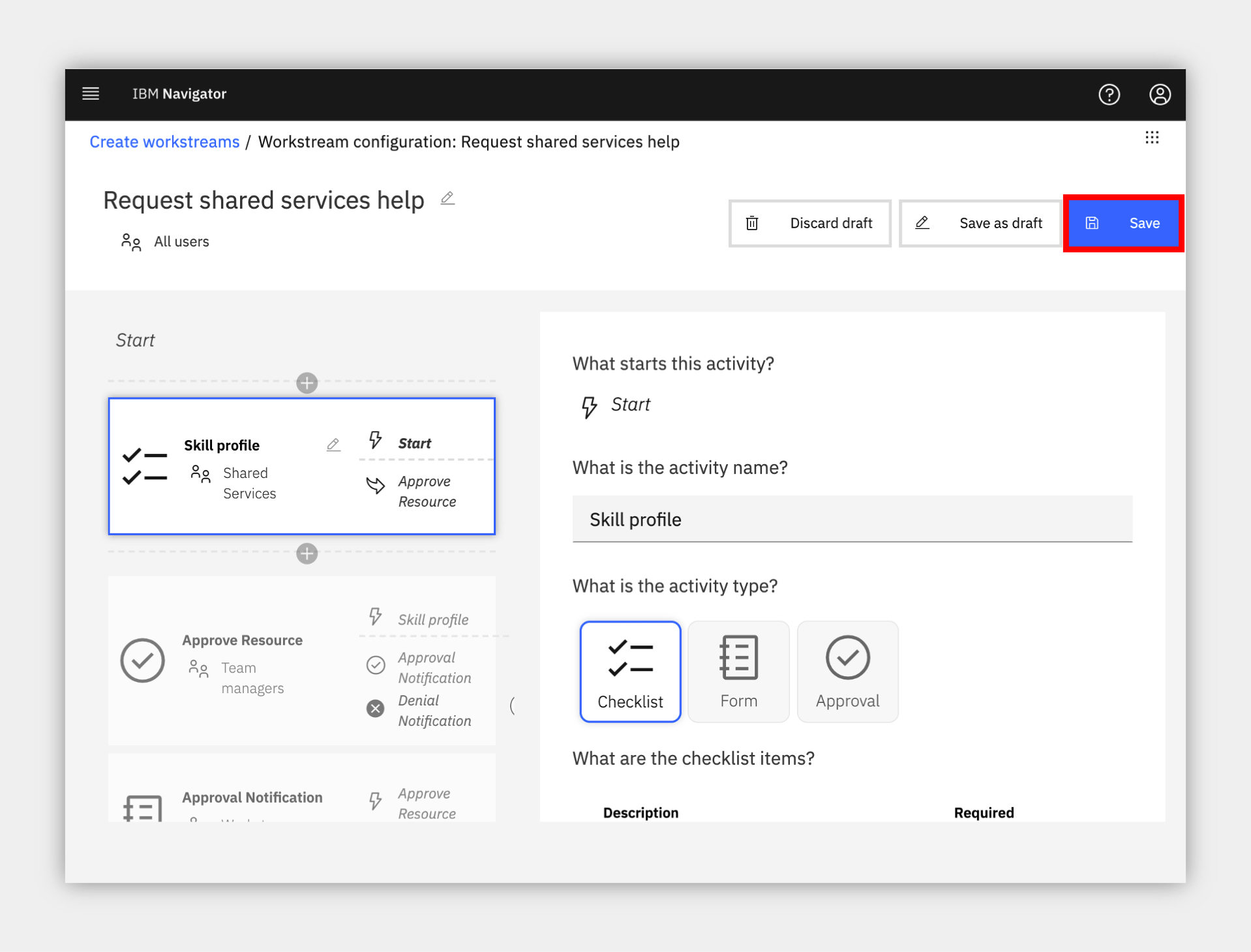
Task: Click the activity name input field
Action: [x=852, y=519]
